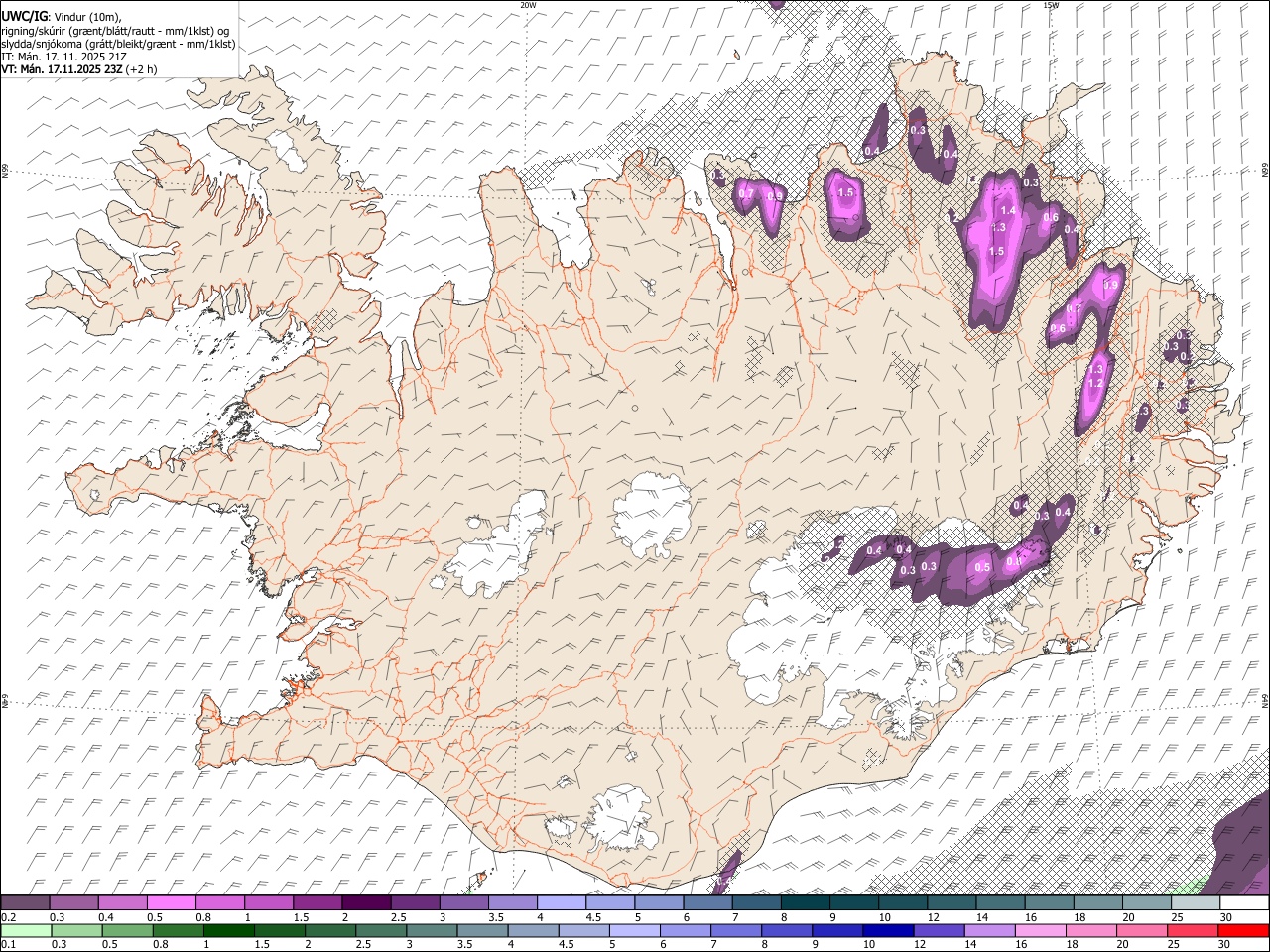This screenshot has height=952, width=1270.
Task: Click the '20W' longitude label
Action: coord(528,5)
